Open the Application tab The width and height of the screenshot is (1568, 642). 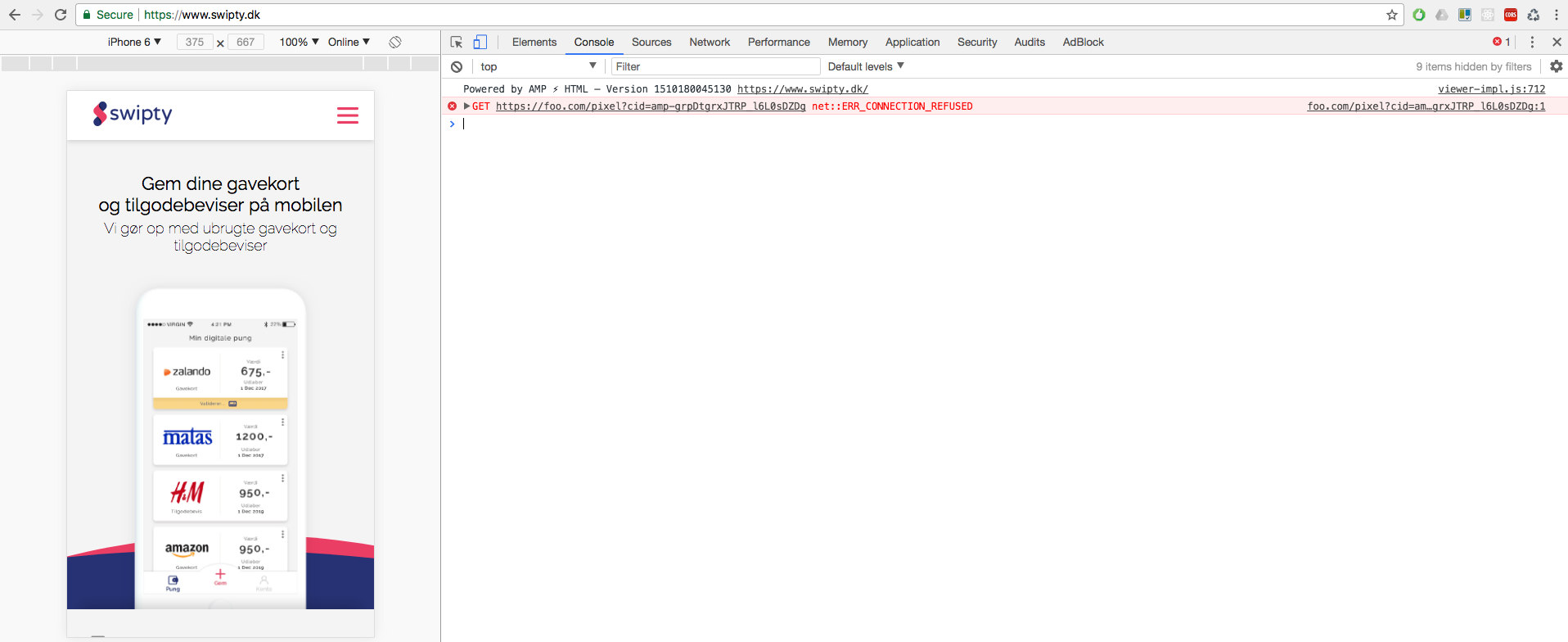(x=912, y=42)
